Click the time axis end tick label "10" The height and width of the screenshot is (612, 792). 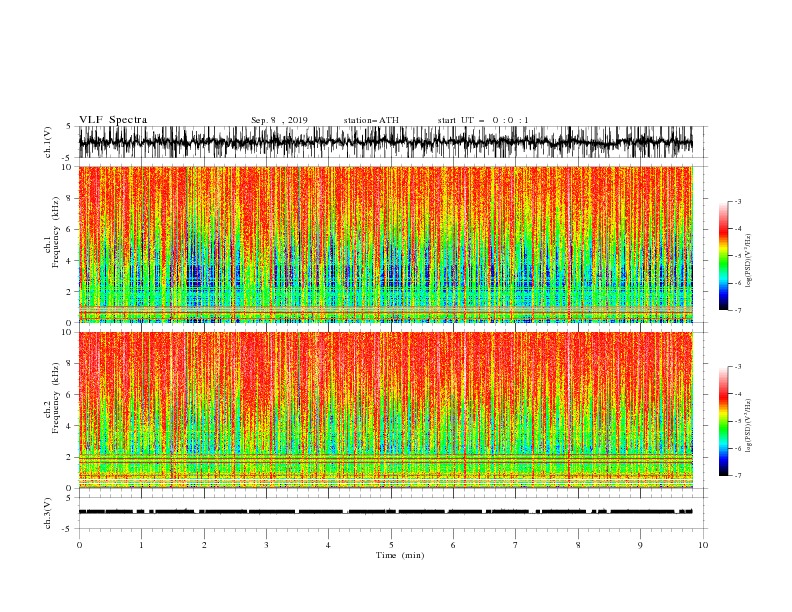coord(703,545)
